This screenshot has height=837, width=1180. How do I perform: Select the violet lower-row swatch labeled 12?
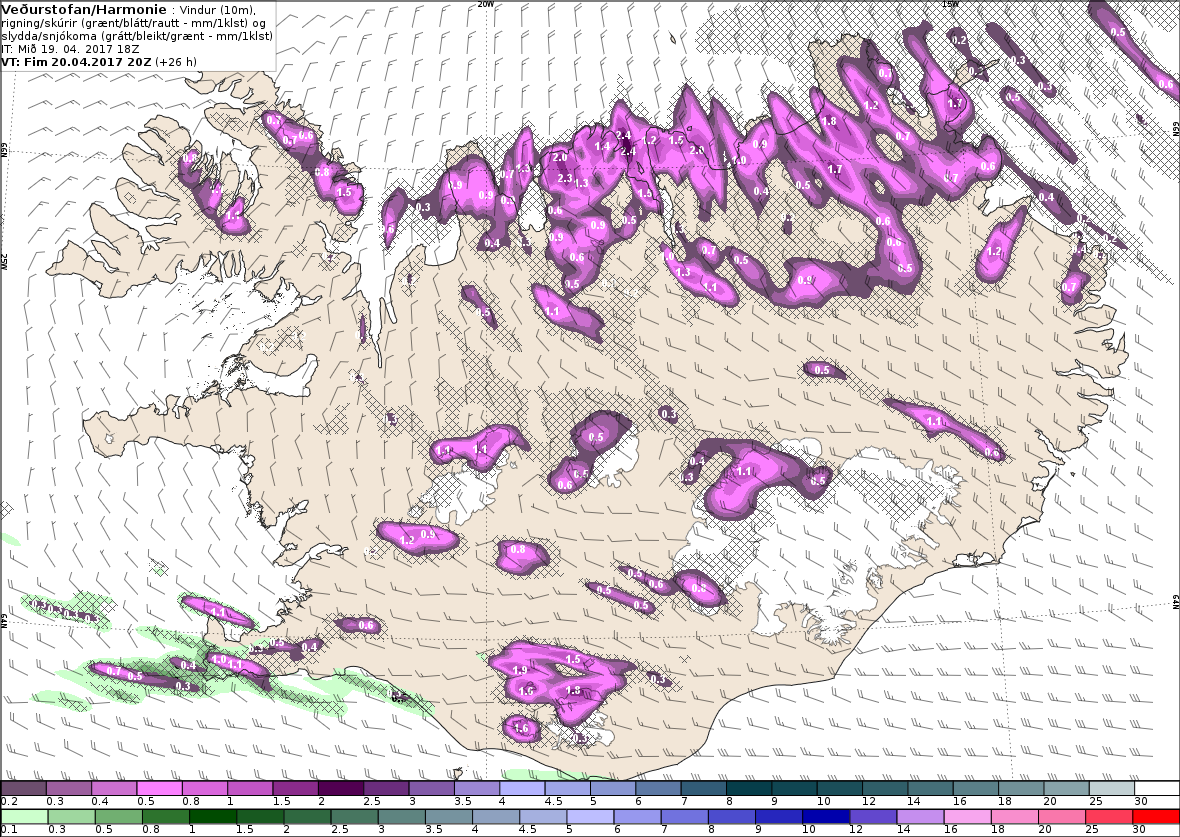pyautogui.click(x=871, y=817)
